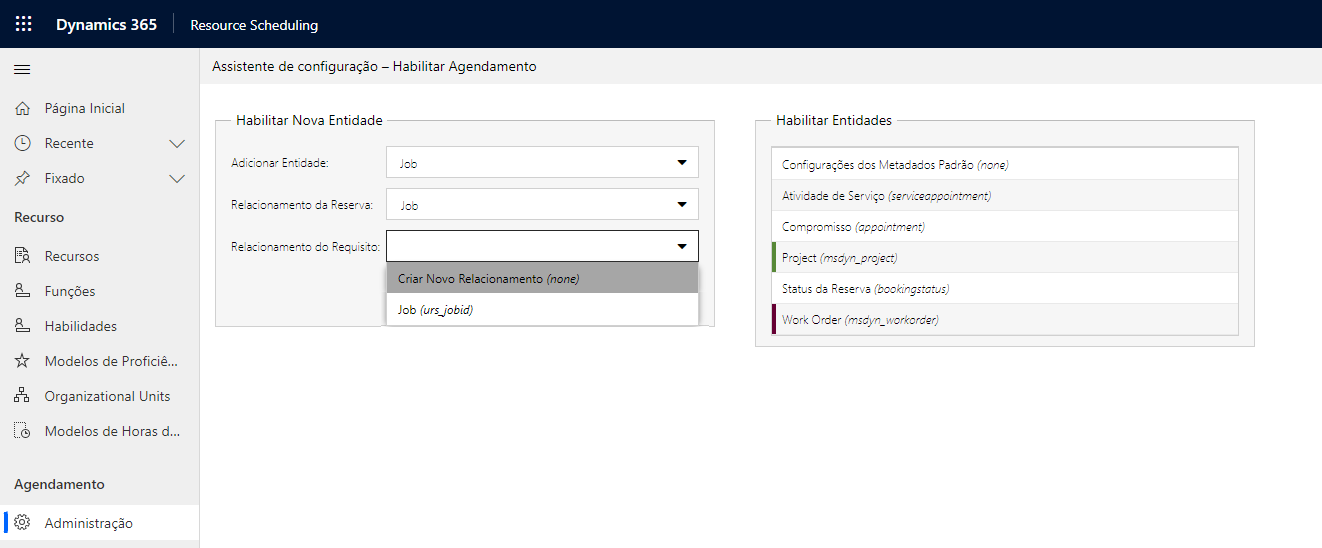
Task: Select Work Order (msdyn_workorder) entity
Action: point(1005,319)
